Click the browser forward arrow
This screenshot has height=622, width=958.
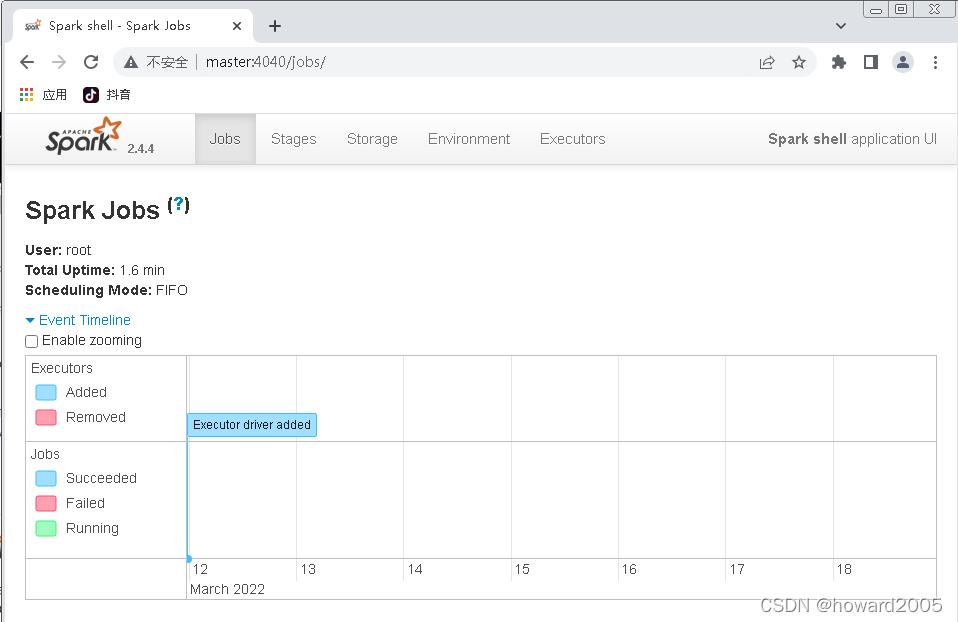point(59,62)
